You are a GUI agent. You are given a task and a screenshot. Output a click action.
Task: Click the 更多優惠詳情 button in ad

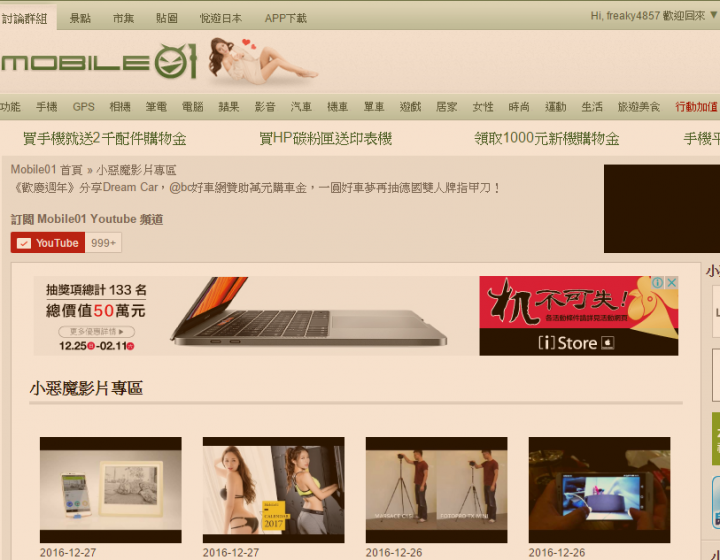coord(96,331)
